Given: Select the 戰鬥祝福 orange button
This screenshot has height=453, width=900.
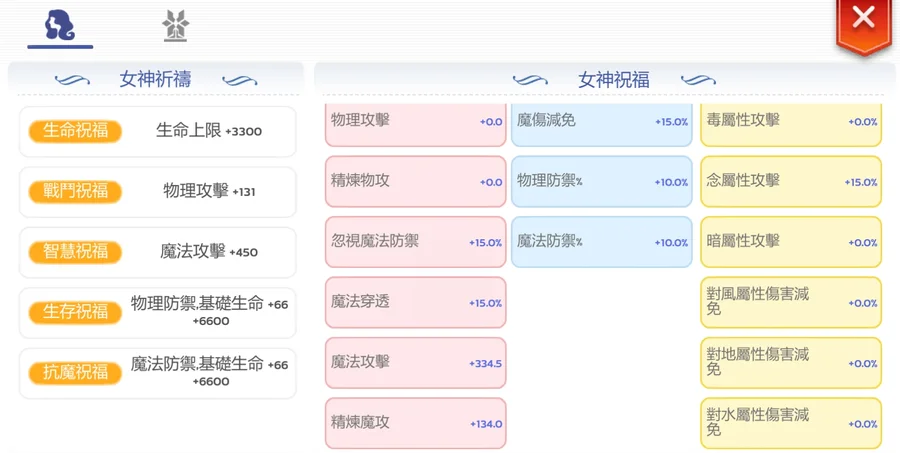Looking at the screenshot, I should tap(76, 191).
